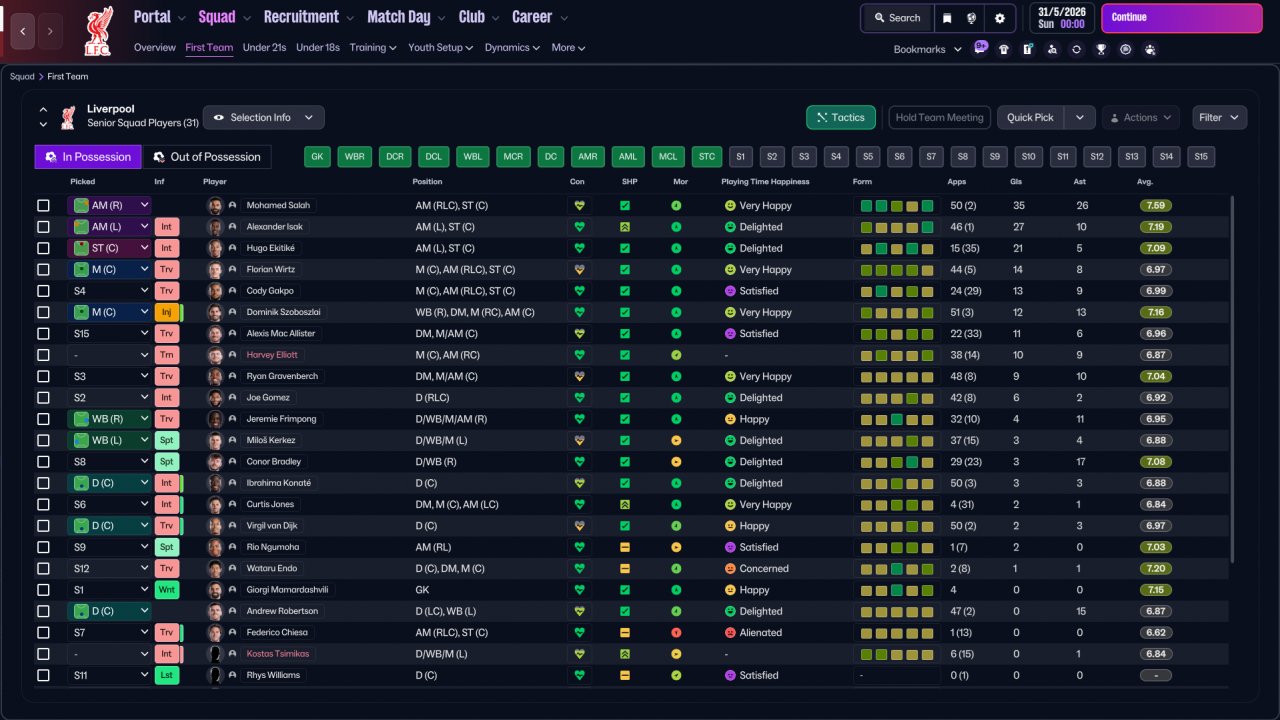Open the Quick Pick dropdown arrow
Screen dimensions: 1280x720
point(1080,117)
